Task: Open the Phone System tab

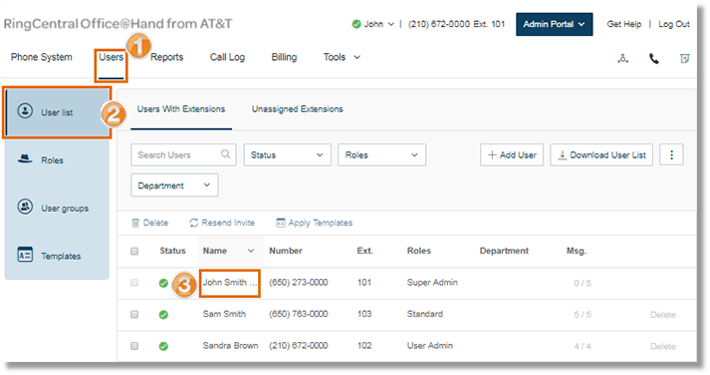Action: point(42,57)
